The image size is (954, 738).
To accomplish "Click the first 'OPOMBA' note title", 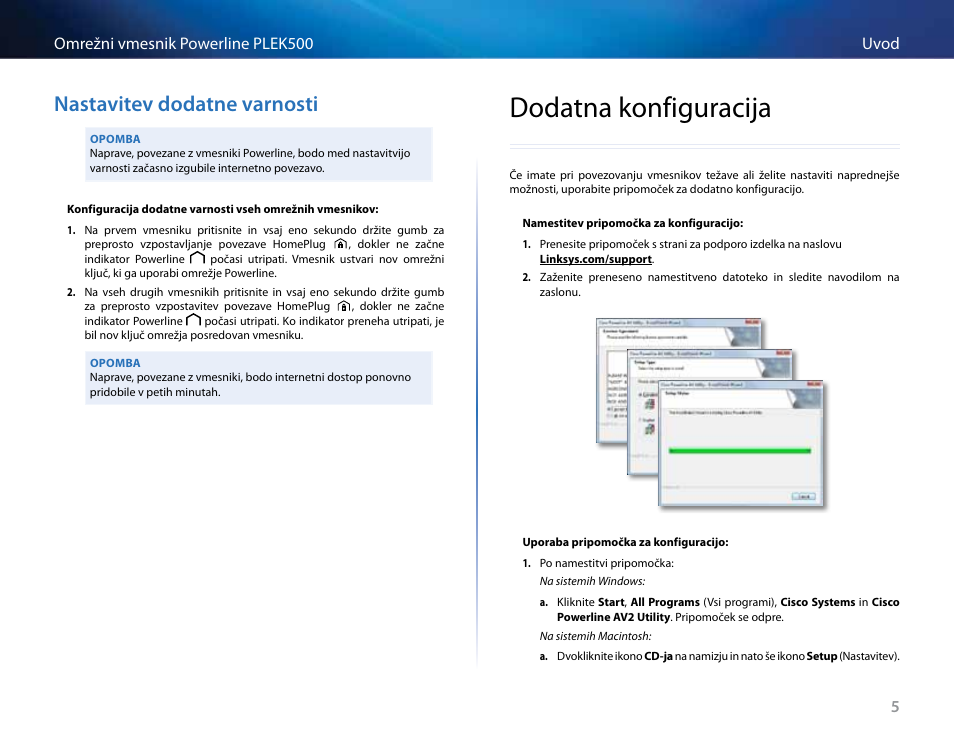I will click(x=115, y=139).
